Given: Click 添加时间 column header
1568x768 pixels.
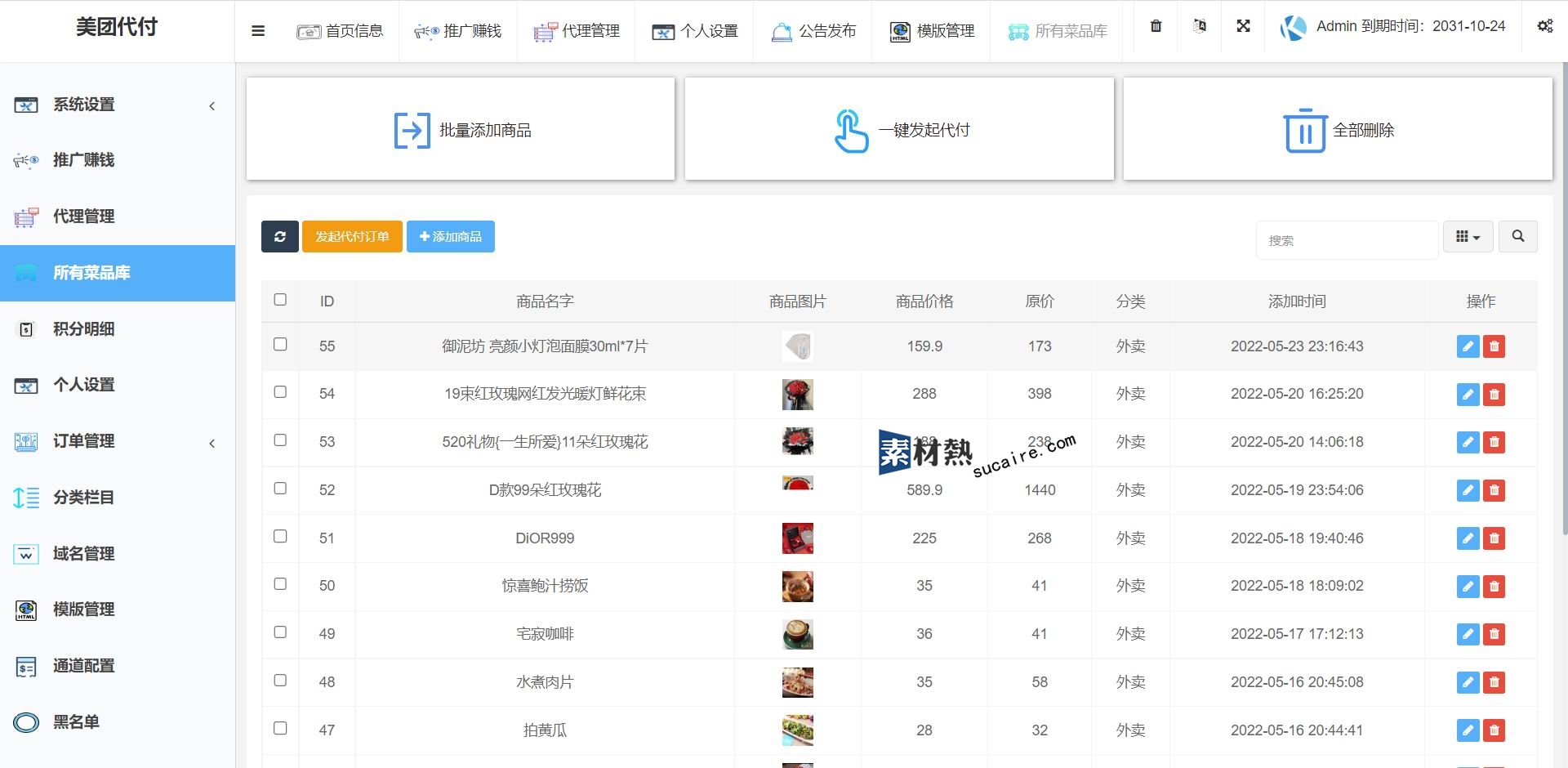Looking at the screenshot, I should tap(1297, 301).
